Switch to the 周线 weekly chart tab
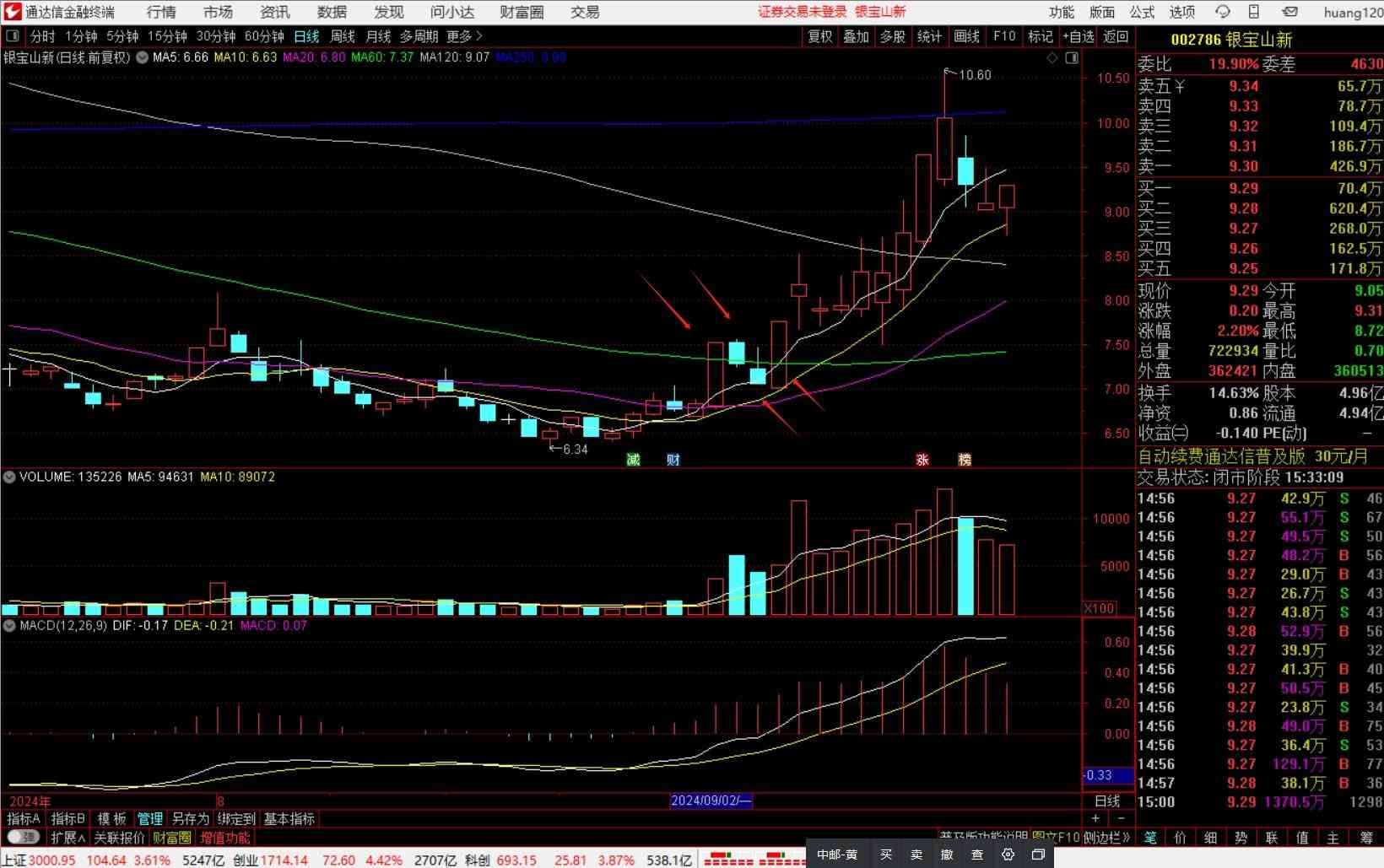1384x868 pixels. (342, 36)
